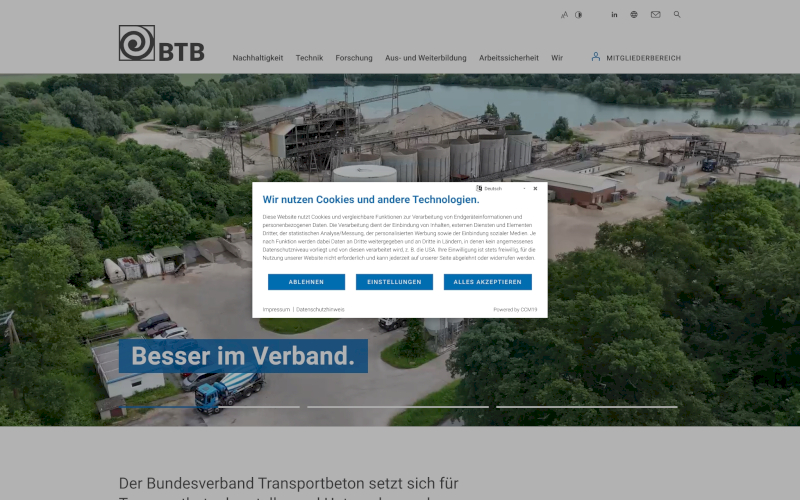Open the envelope contact icon
Screen dimensions: 800x500
(656, 15)
